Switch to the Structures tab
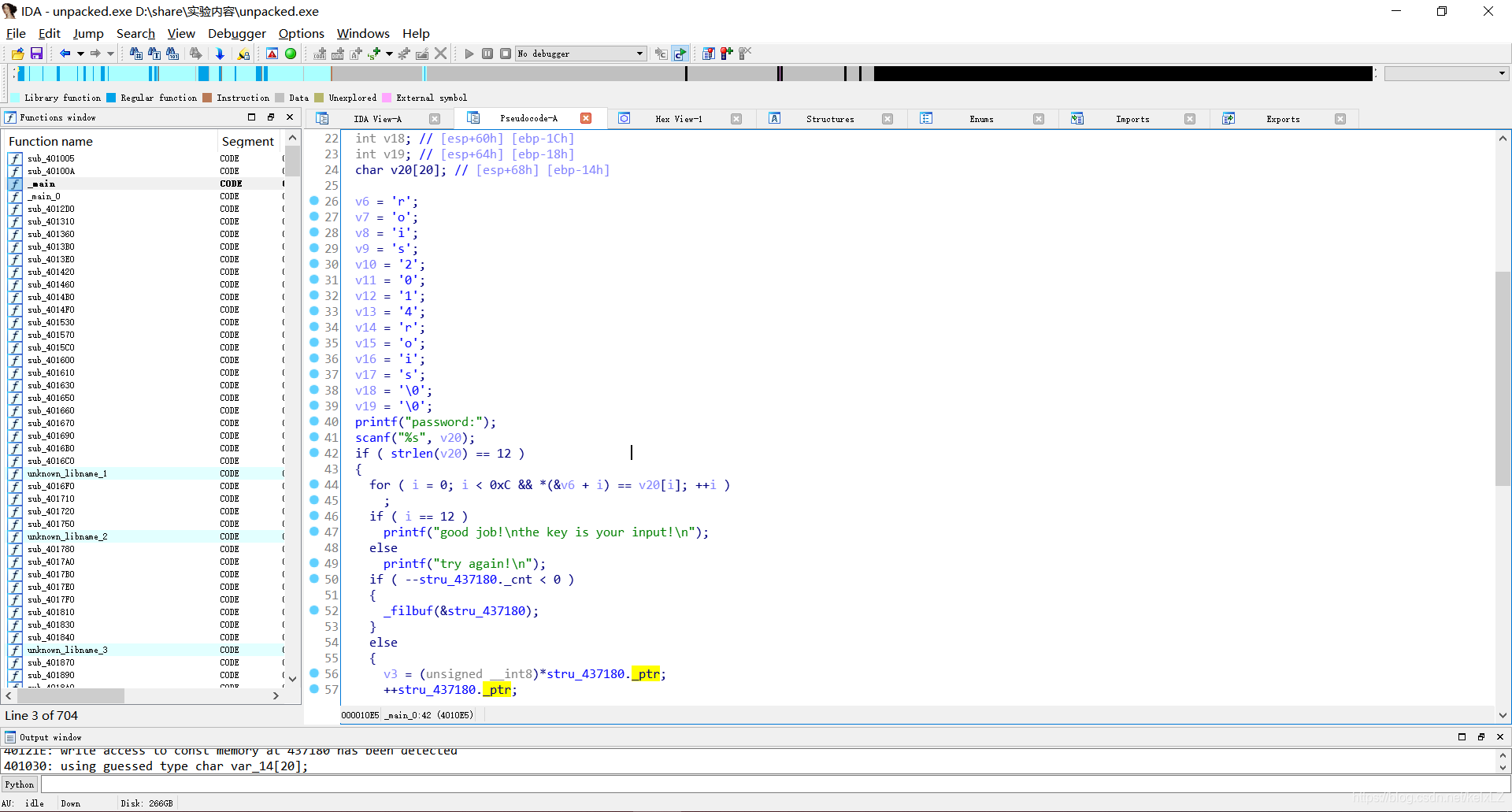 [830, 119]
